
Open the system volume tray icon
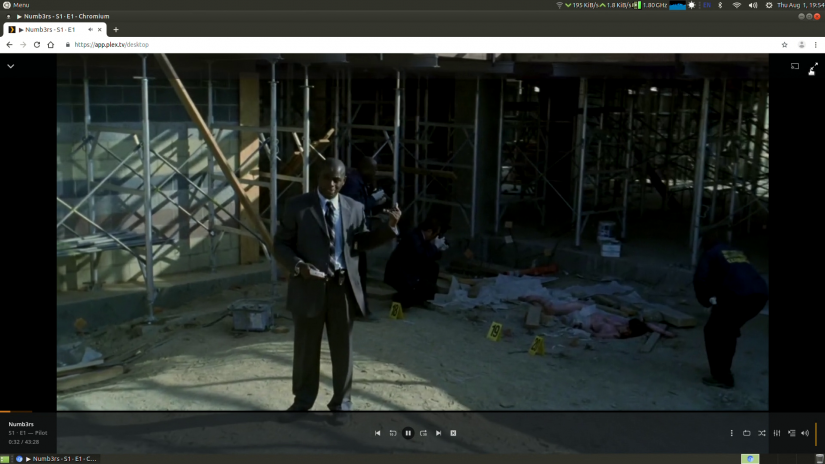(753, 5)
